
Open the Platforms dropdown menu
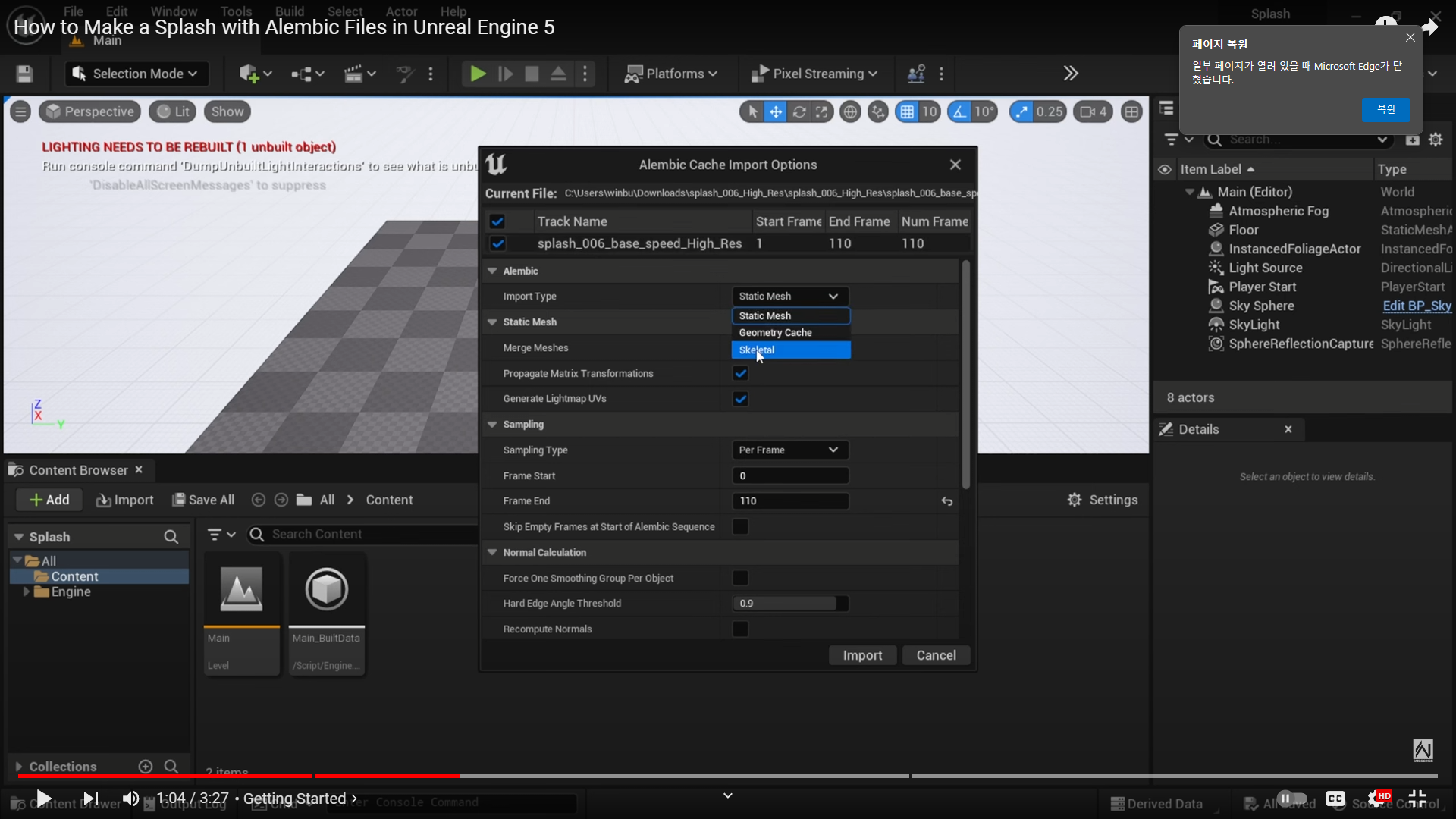[671, 74]
